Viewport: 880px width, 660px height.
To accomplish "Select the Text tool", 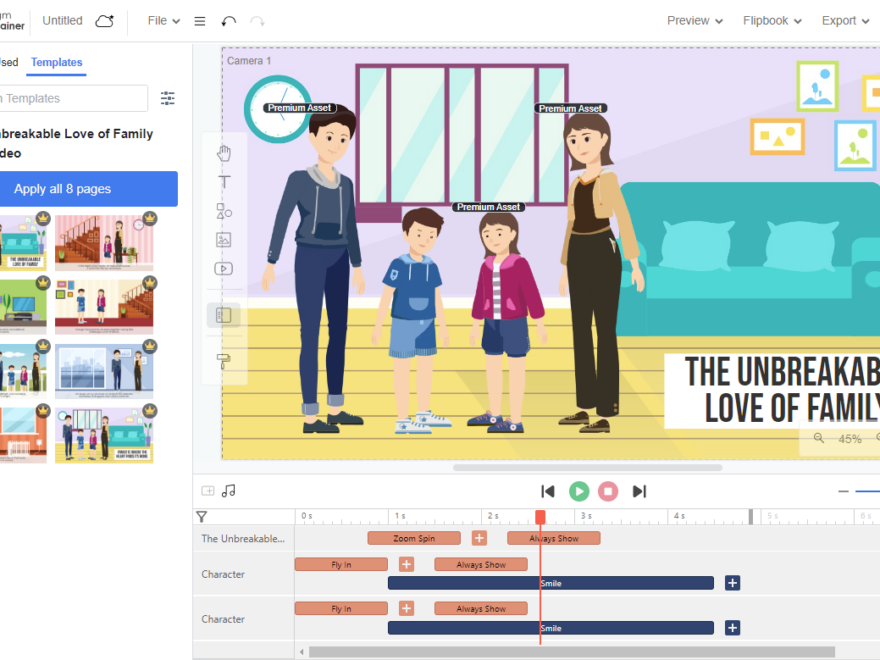I will [x=224, y=182].
